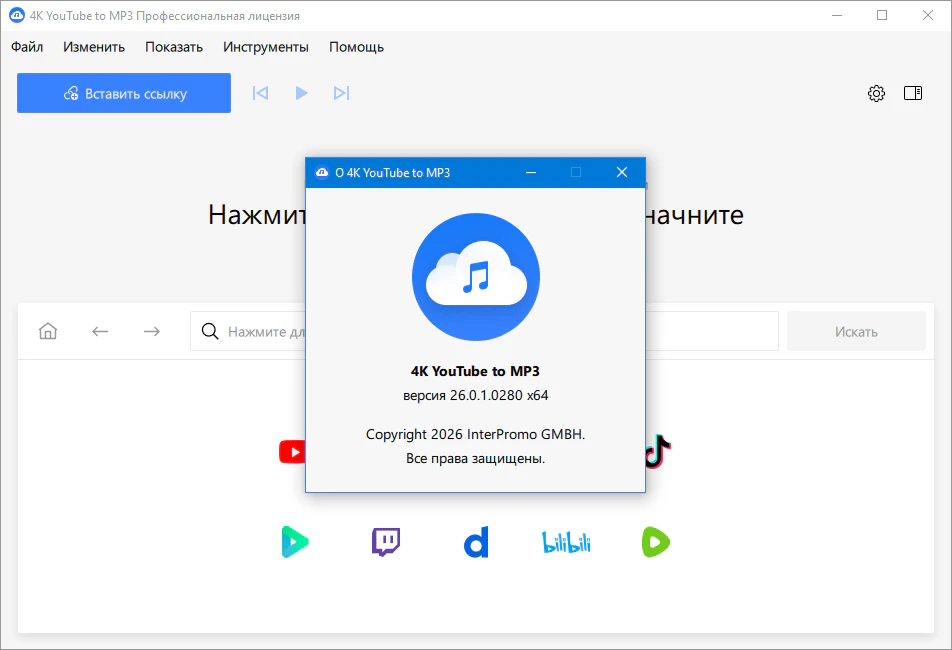This screenshot has height=650, width=952.
Task: Click the skip to previous track icon
Action: (260, 93)
